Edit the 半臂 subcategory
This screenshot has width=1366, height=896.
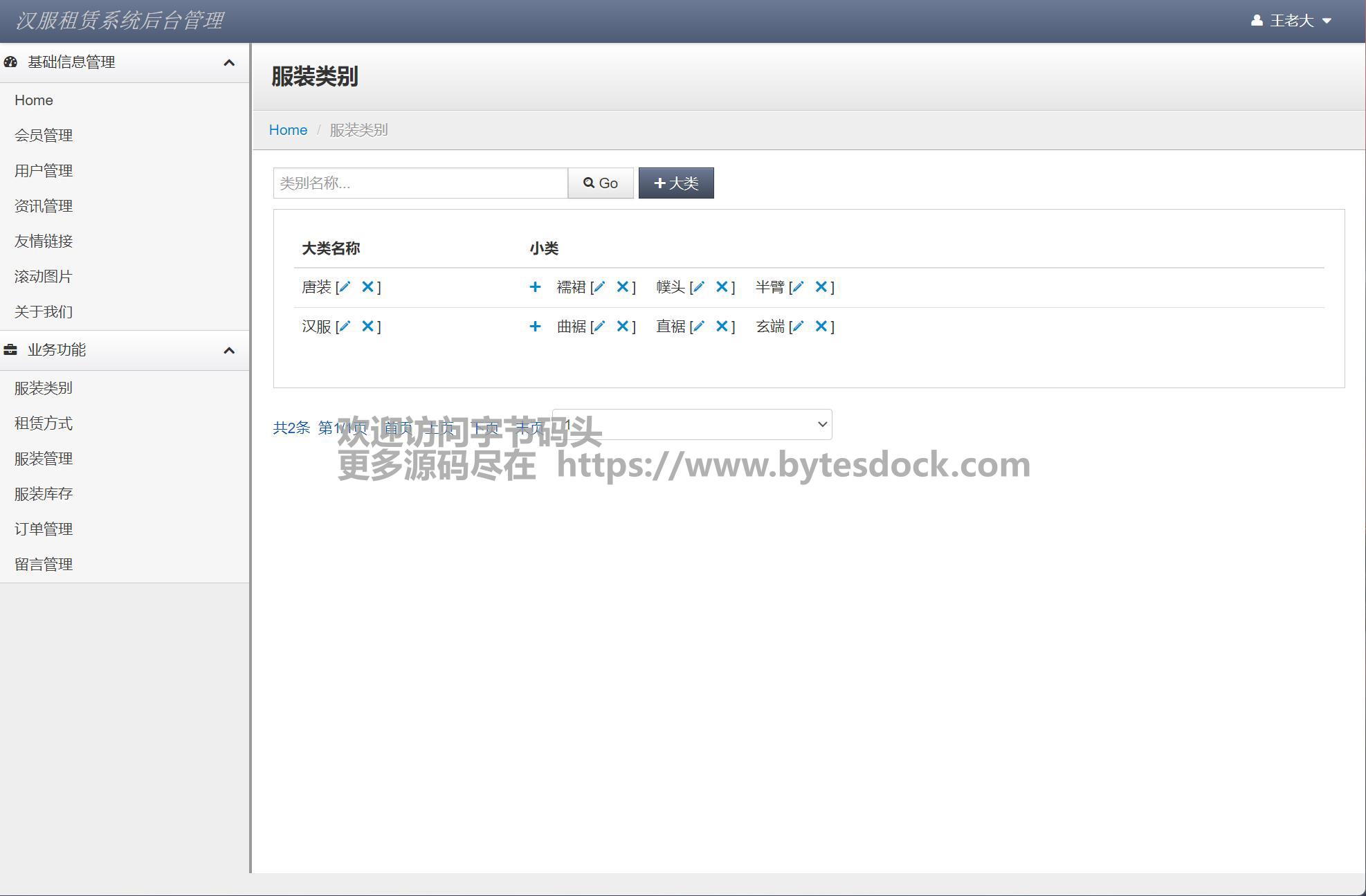[798, 287]
